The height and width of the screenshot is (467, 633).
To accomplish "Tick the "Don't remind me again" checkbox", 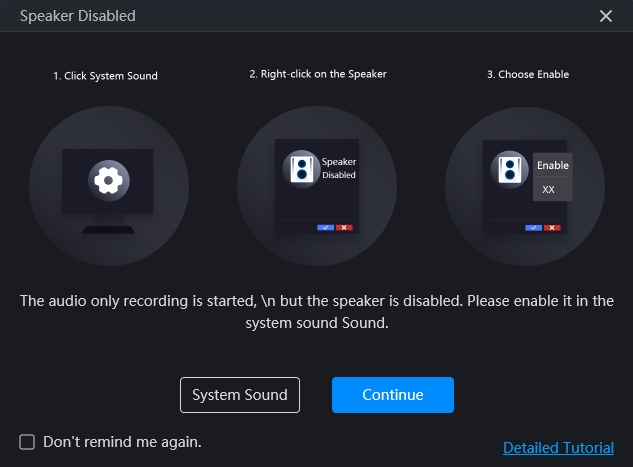I will 27,442.
